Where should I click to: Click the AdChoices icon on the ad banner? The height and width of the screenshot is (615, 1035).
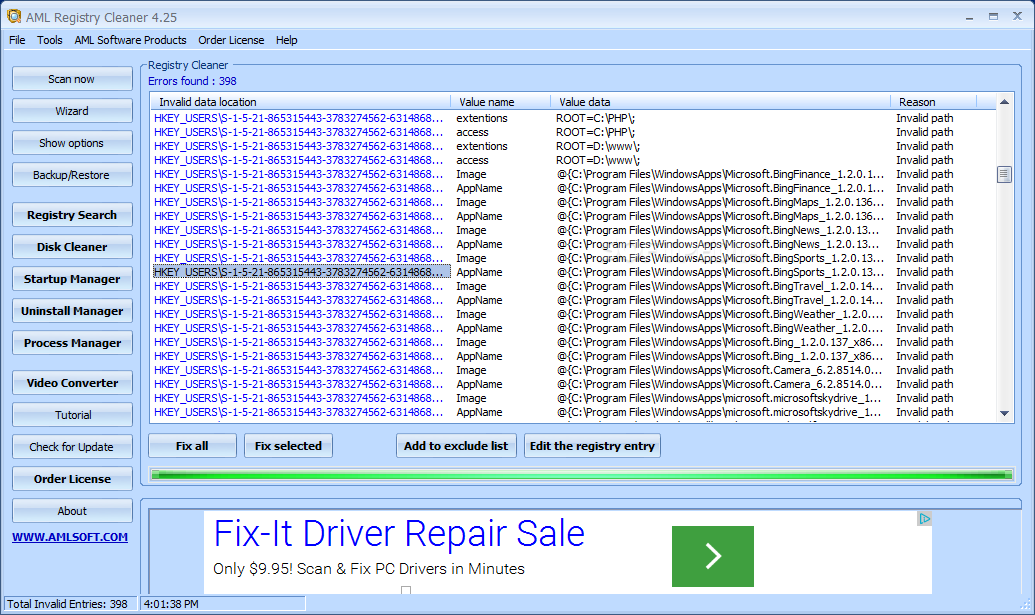pos(924,519)
